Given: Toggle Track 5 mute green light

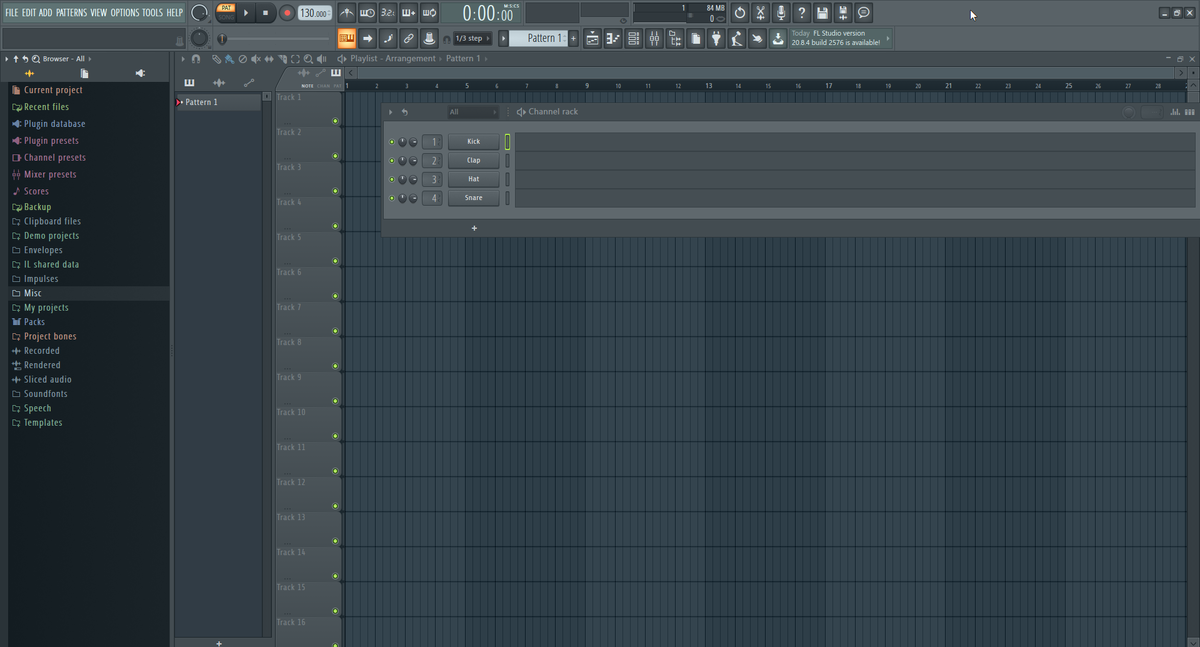Looking at the screenshot, I should point(335,261).
